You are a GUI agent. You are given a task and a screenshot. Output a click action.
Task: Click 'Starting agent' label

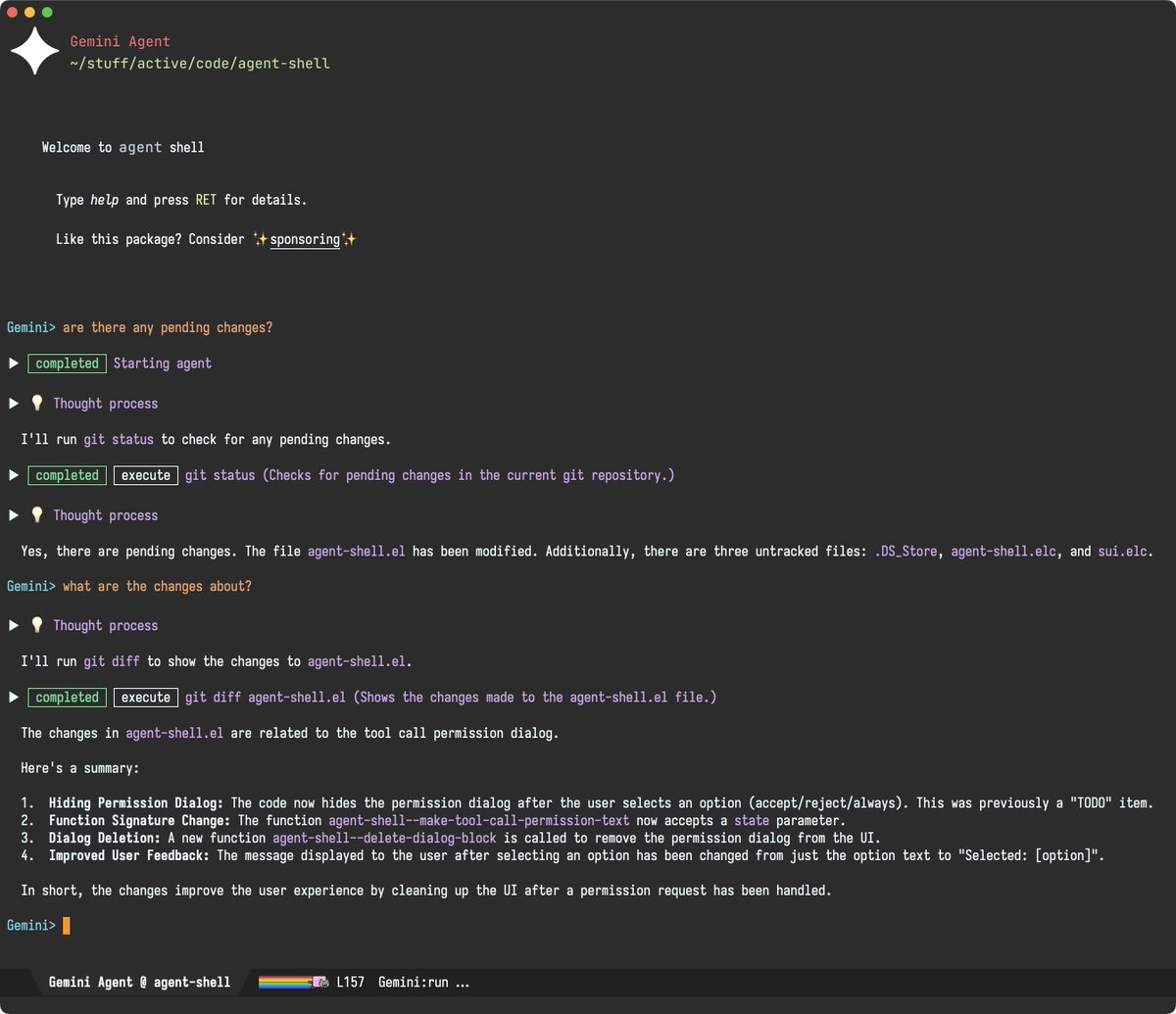point(163,363)
